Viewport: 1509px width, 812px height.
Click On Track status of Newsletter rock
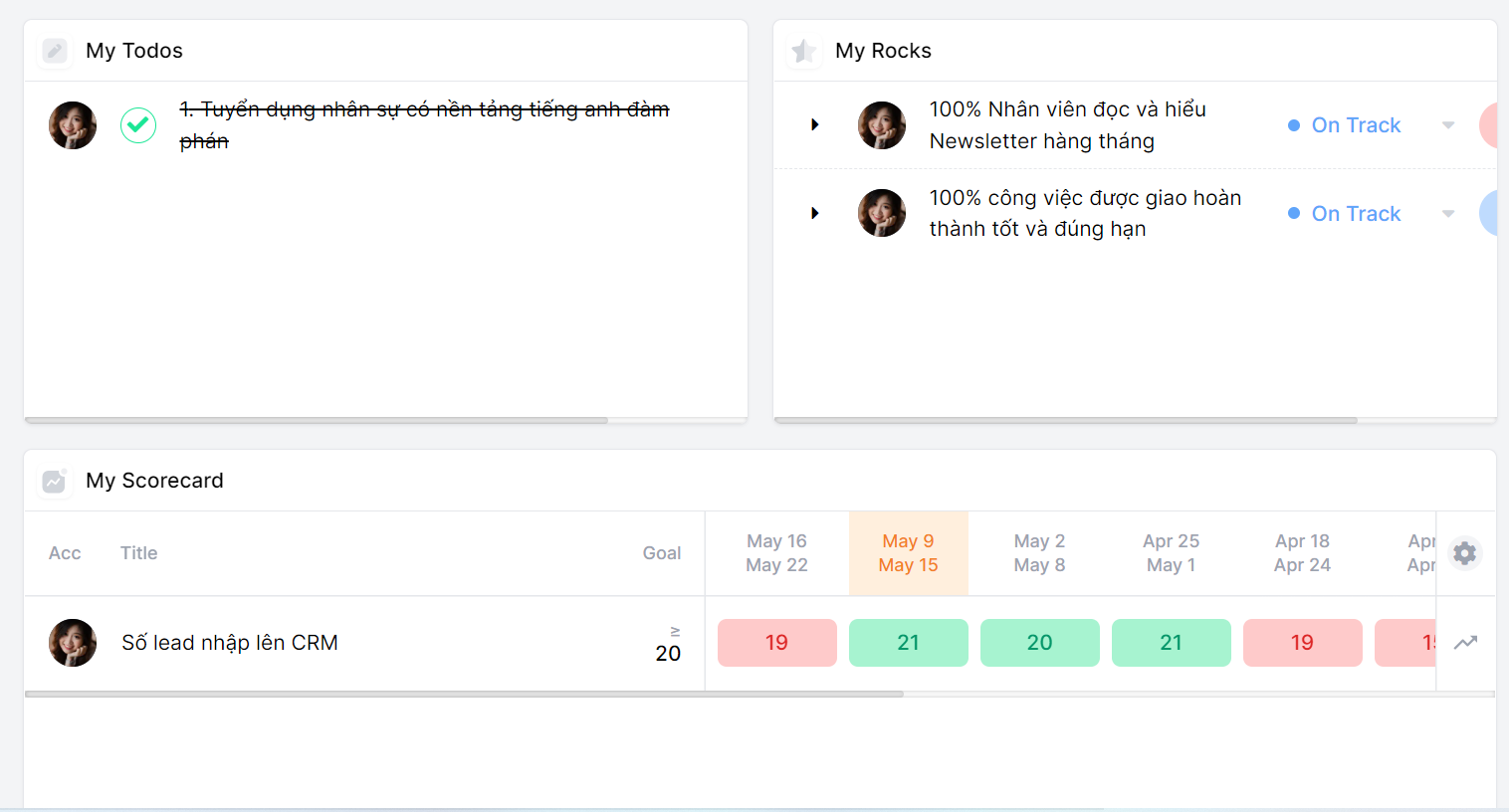coord(1355,125)
